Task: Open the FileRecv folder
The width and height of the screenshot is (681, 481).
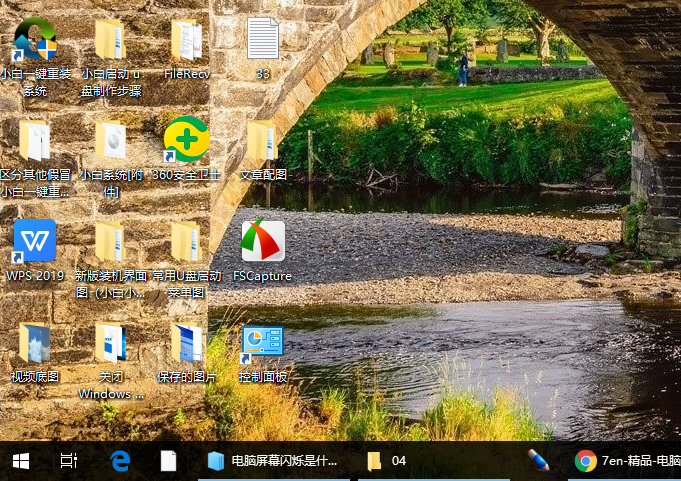Action: 186,41
